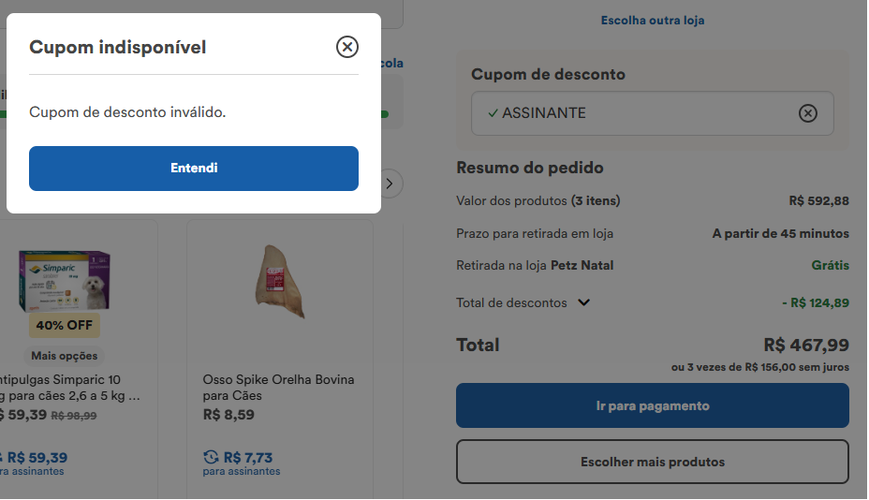Expand Total de descontos details

click(x=584, y=302)
